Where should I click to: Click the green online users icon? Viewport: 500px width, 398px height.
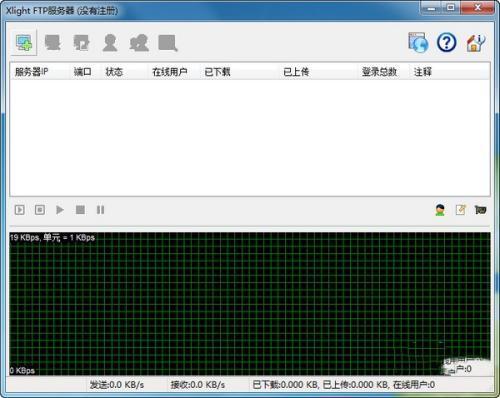point(440,210)
